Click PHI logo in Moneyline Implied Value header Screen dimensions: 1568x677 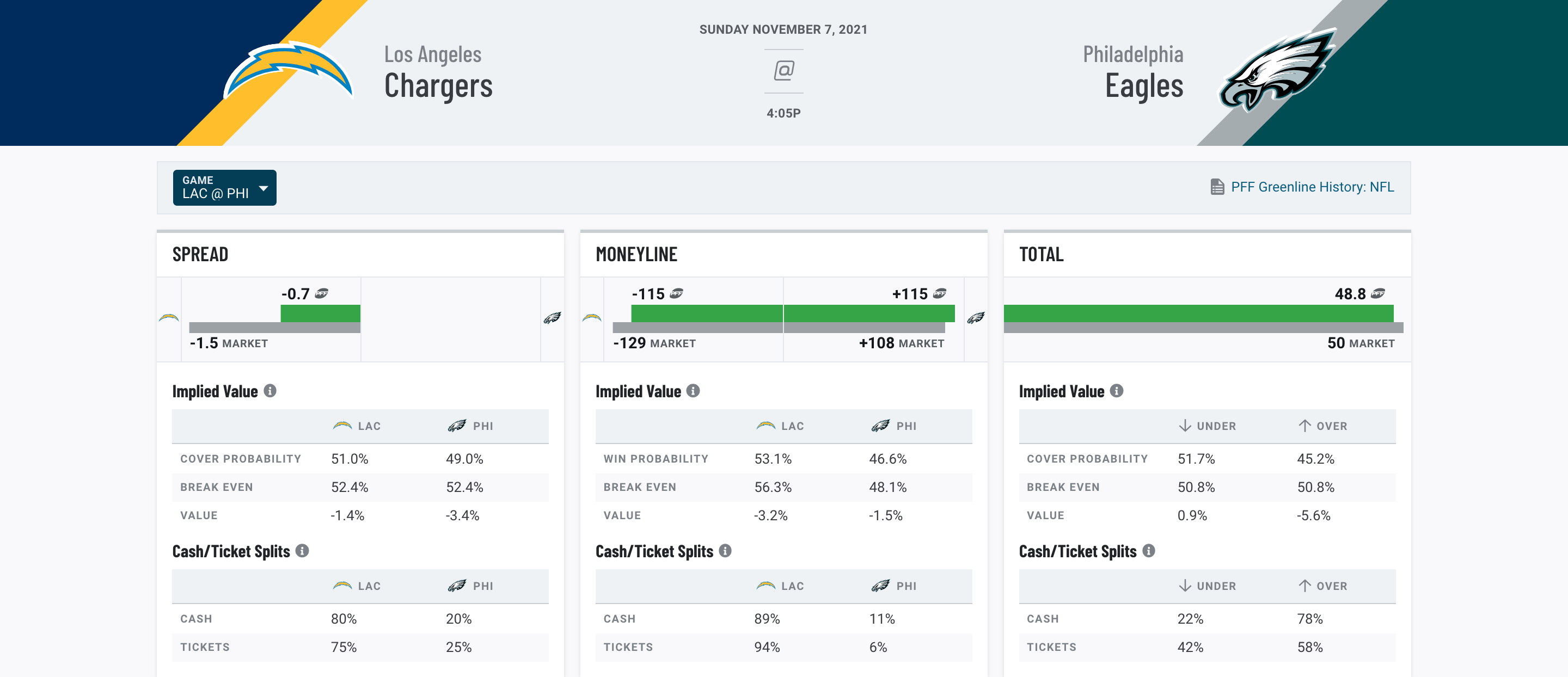click(x=880, y=426)
